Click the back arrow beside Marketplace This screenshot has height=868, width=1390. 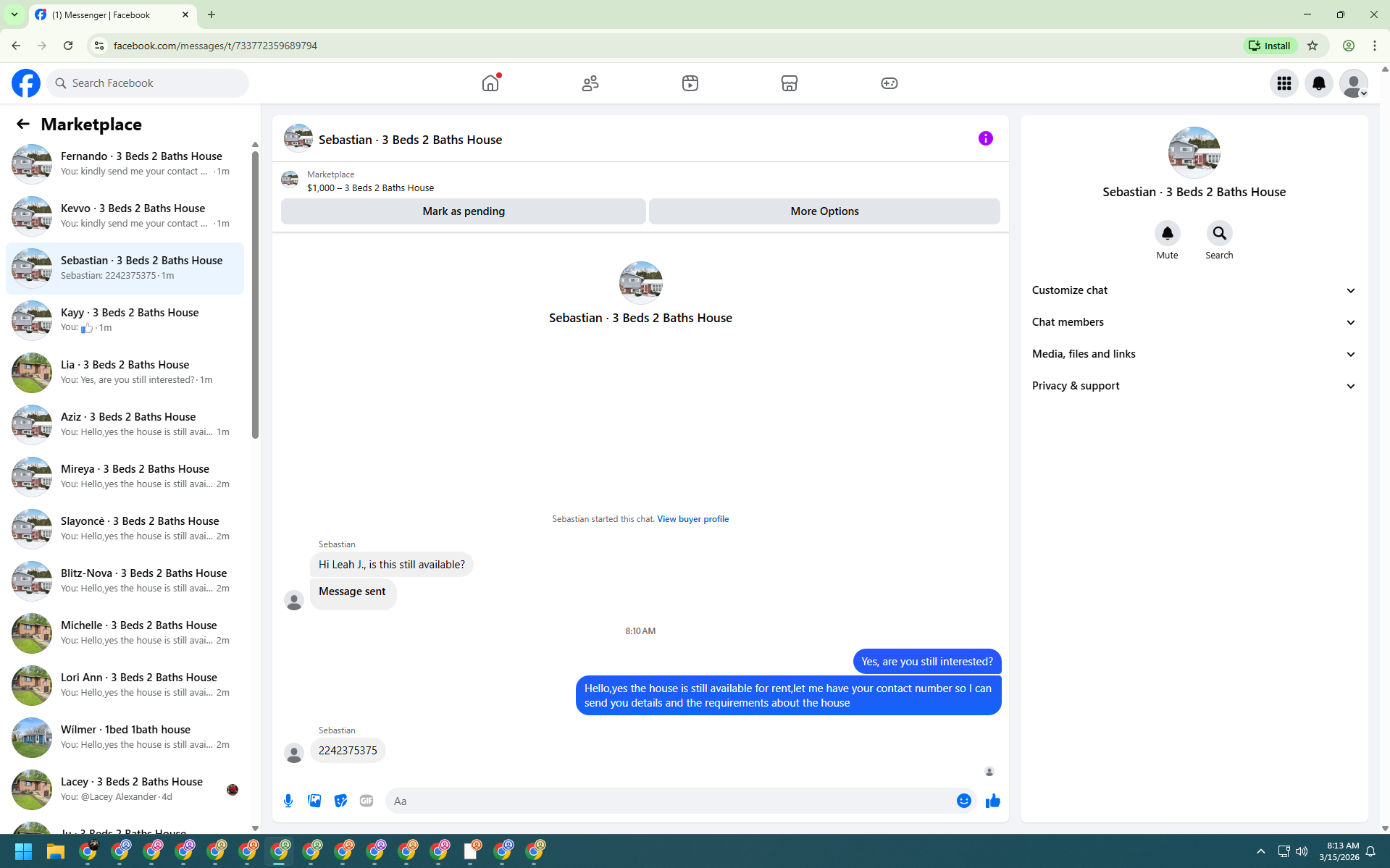(23, 125)
